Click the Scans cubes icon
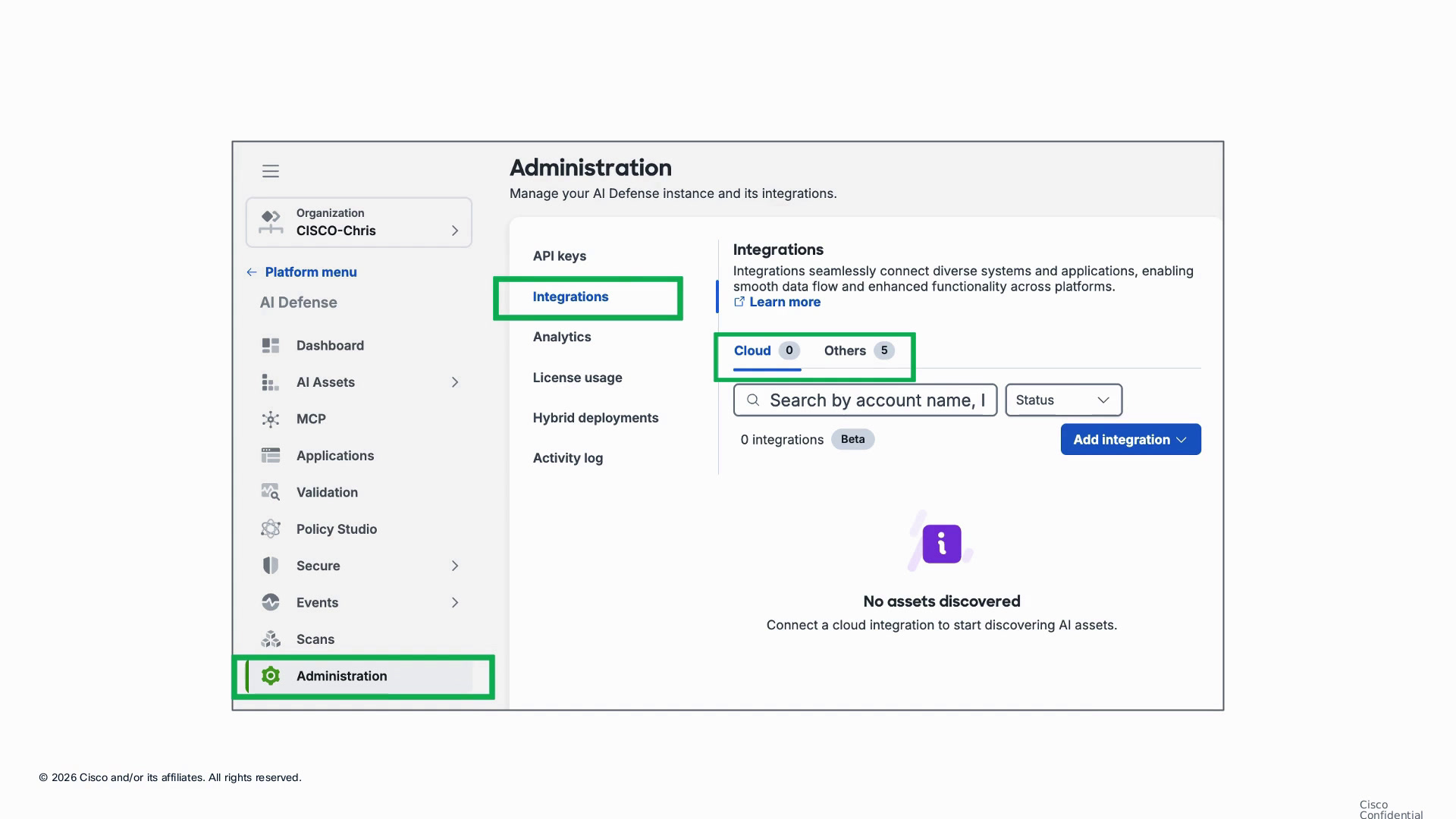Viewport: 1456px width, 819px height. click(271, 639)
